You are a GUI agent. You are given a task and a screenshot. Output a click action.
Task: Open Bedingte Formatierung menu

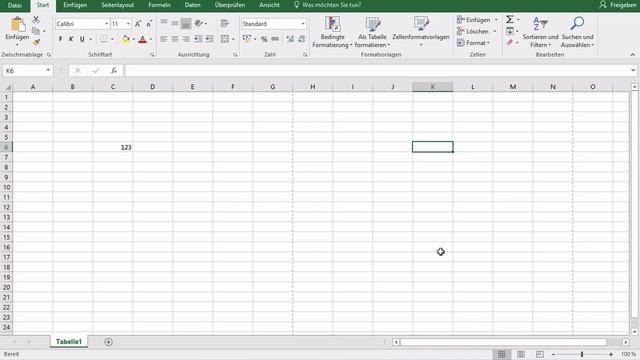pyautogui.click(x=332, y=32)
